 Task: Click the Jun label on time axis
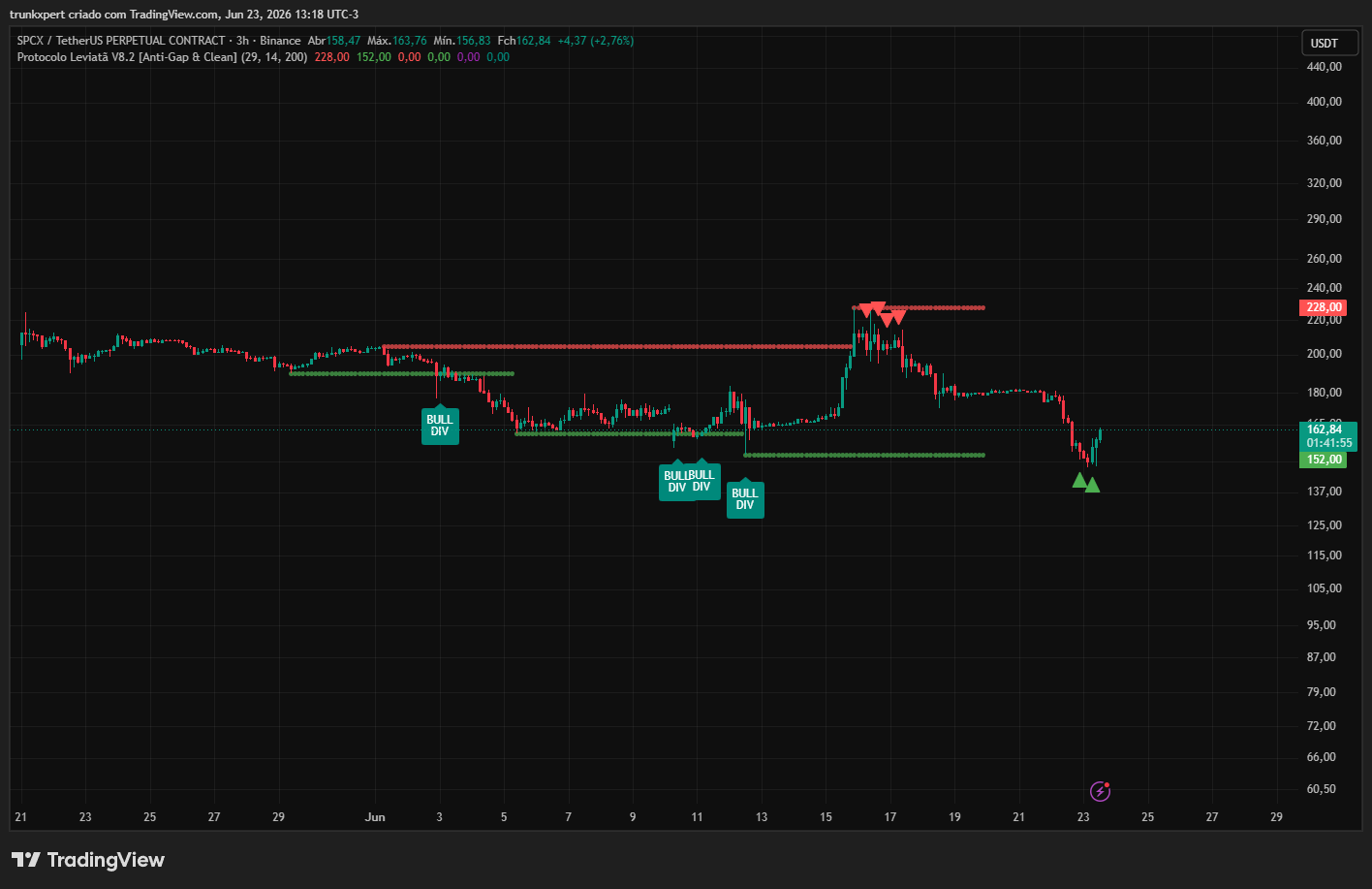pyautogui.click(x=375, y=817)
